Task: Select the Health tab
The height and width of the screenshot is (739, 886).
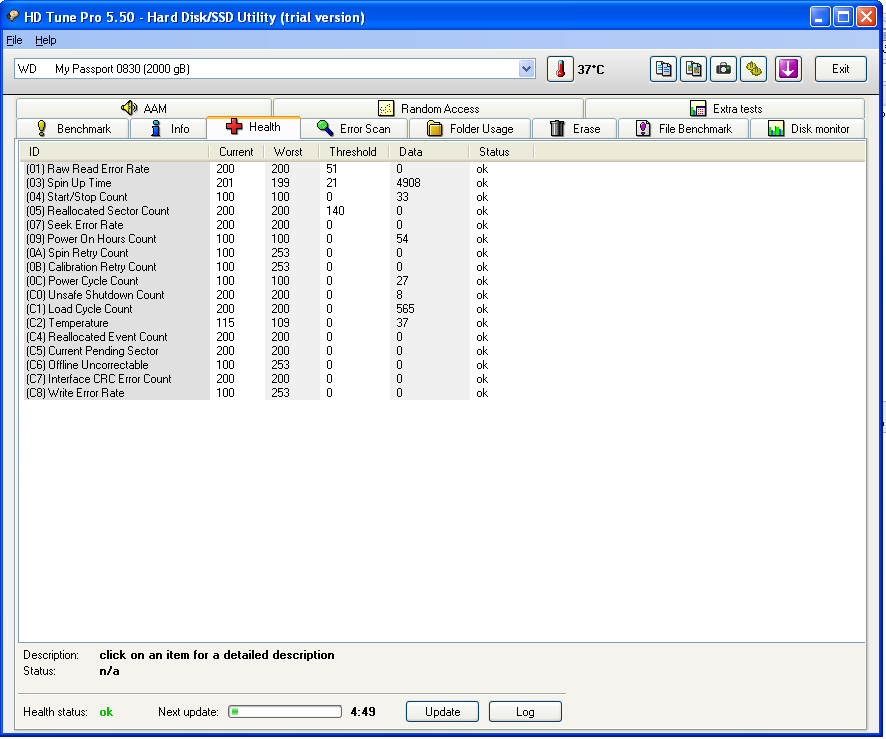Action: point(253,127)
